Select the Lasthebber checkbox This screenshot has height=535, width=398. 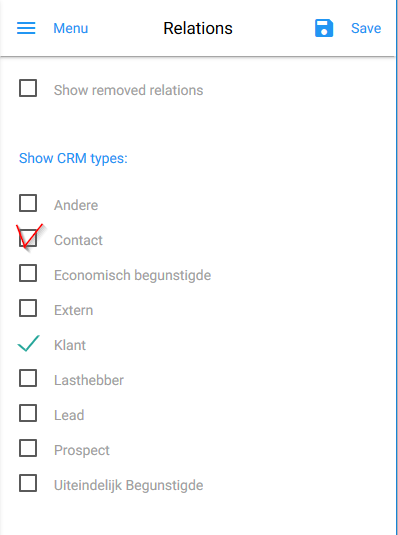click(28, 378)
